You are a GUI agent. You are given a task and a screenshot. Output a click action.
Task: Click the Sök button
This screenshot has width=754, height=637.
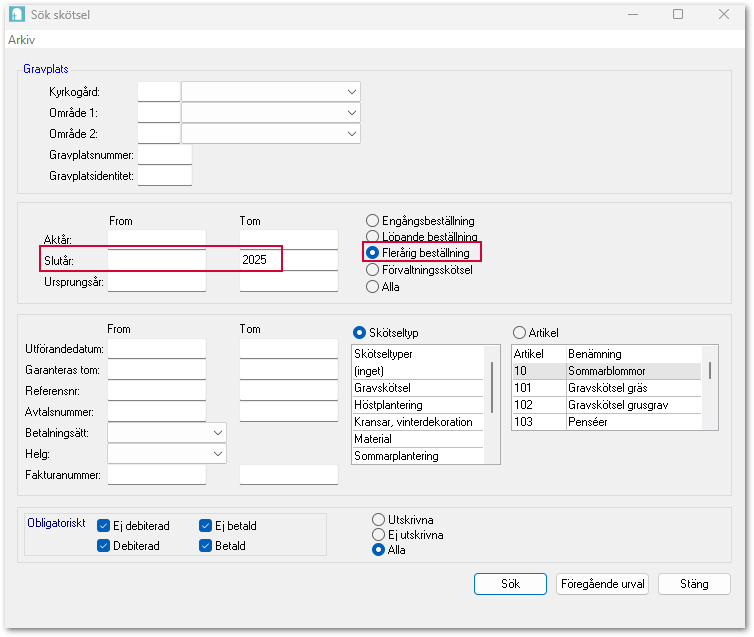pyautogui.click(x=510, y=584)
